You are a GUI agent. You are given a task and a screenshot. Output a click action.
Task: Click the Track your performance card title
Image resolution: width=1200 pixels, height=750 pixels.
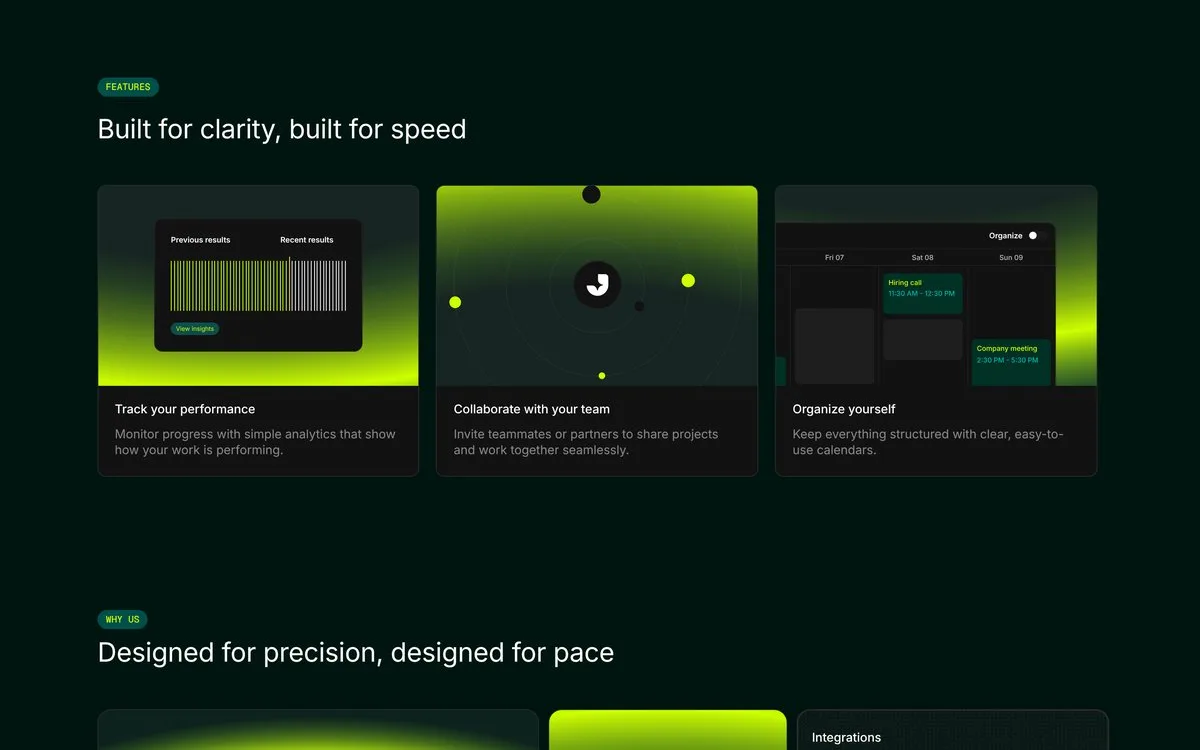click(x=185, y=409)
